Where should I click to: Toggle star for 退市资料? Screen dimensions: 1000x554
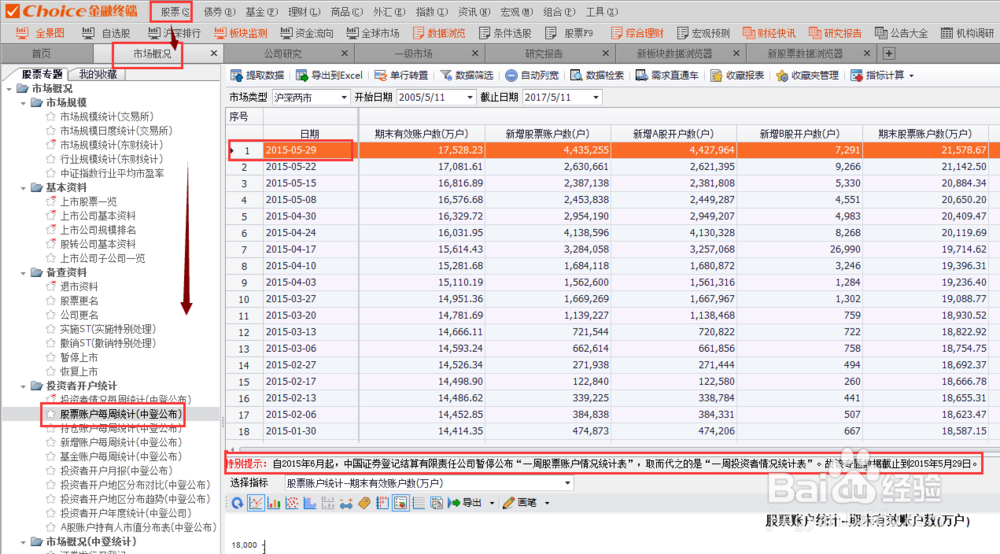pyautogui.click(x=51, y=286)
